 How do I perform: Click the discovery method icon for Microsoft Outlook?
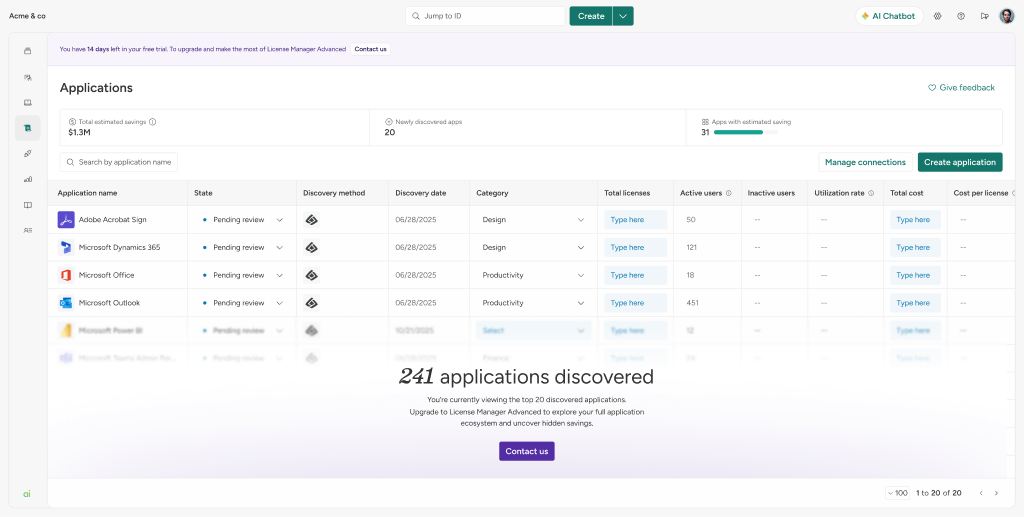click(x=312, y=303)
